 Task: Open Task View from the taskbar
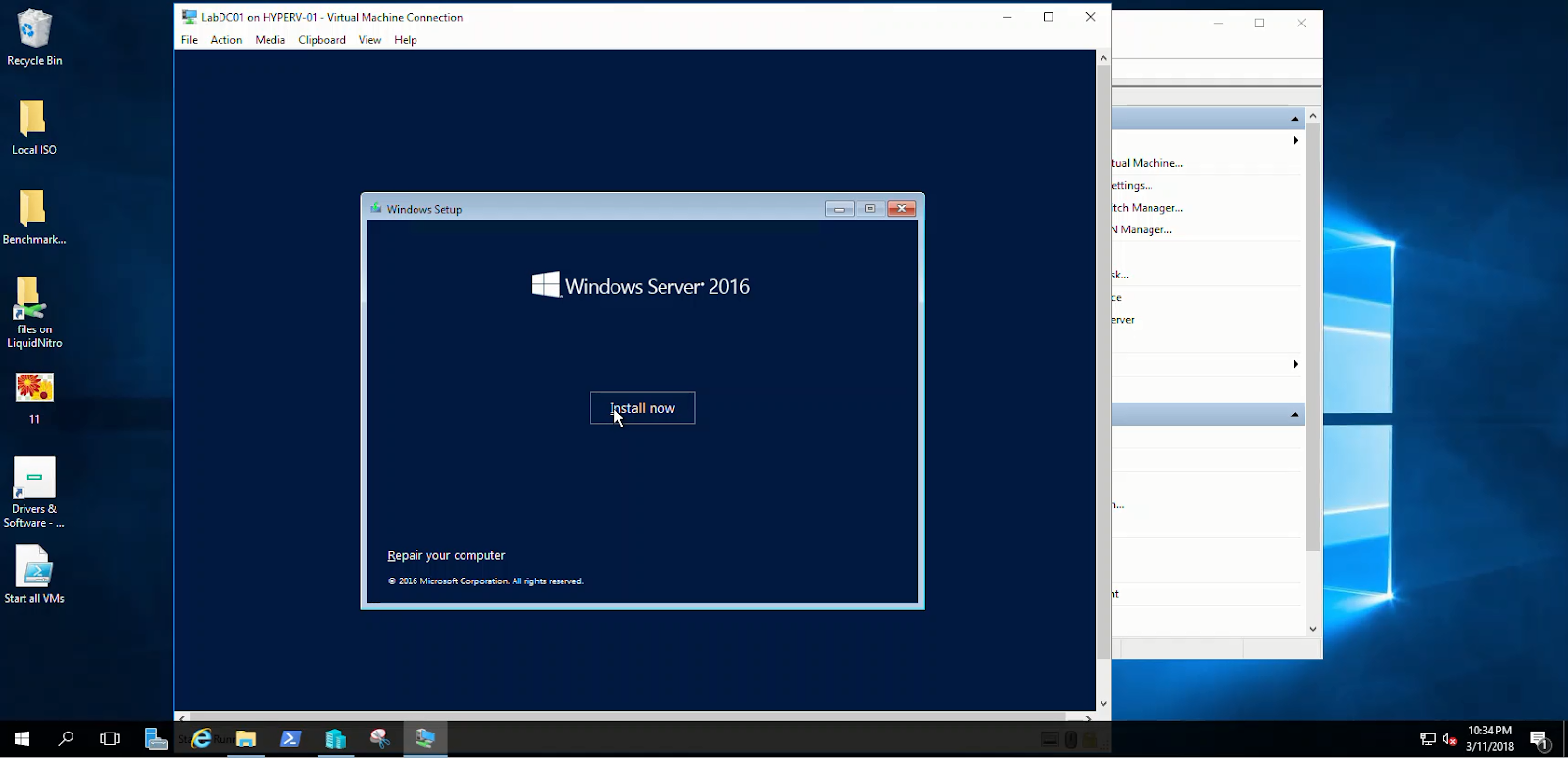[x=110, y=738]
